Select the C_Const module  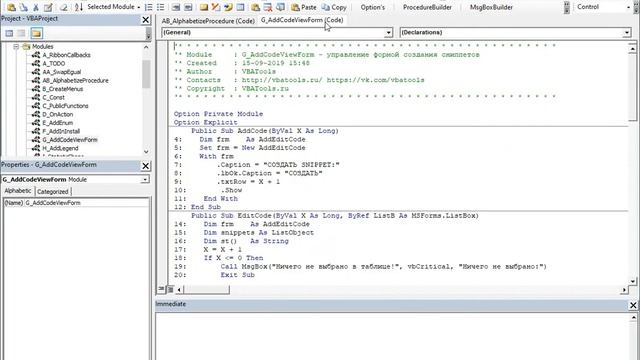[x=53, y=97]
